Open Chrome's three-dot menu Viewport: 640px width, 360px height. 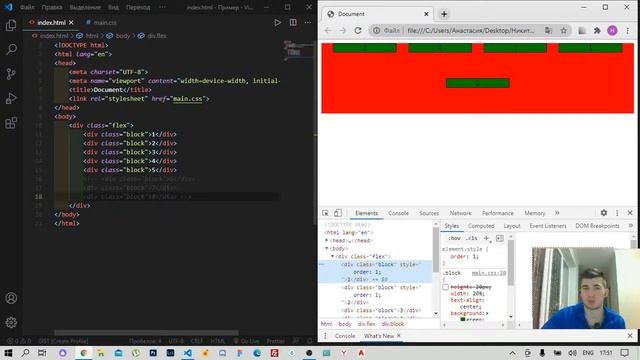click(x=628, y=31)
